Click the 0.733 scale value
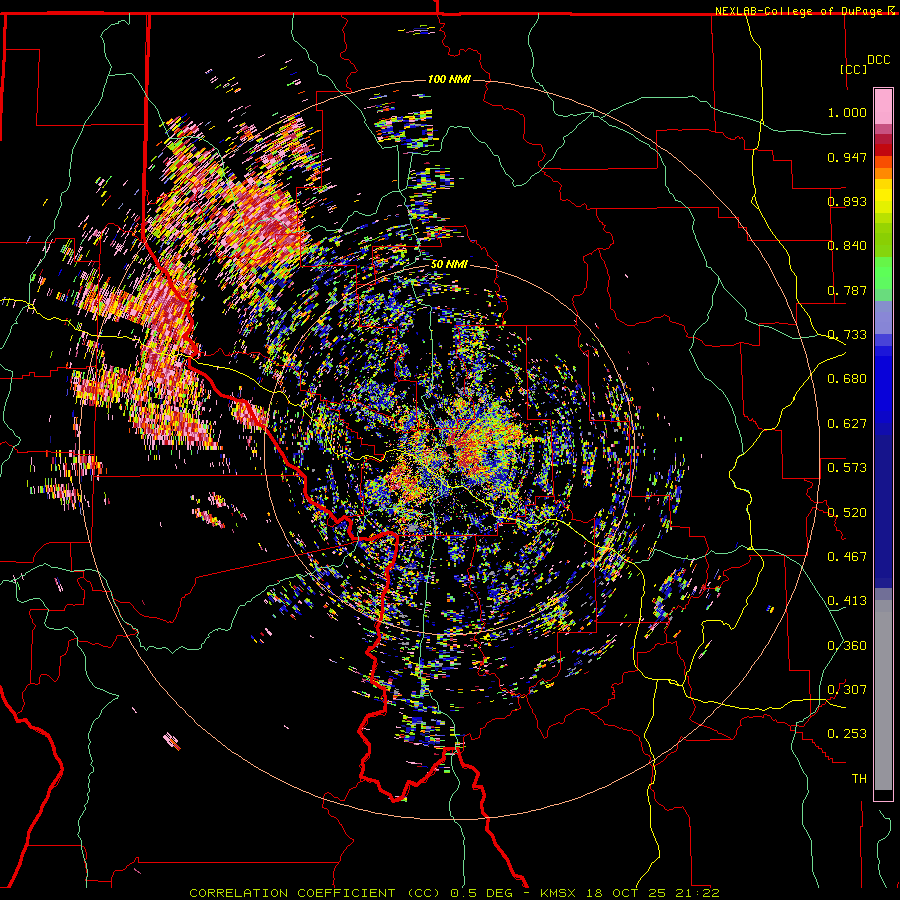 click(847, 335)
